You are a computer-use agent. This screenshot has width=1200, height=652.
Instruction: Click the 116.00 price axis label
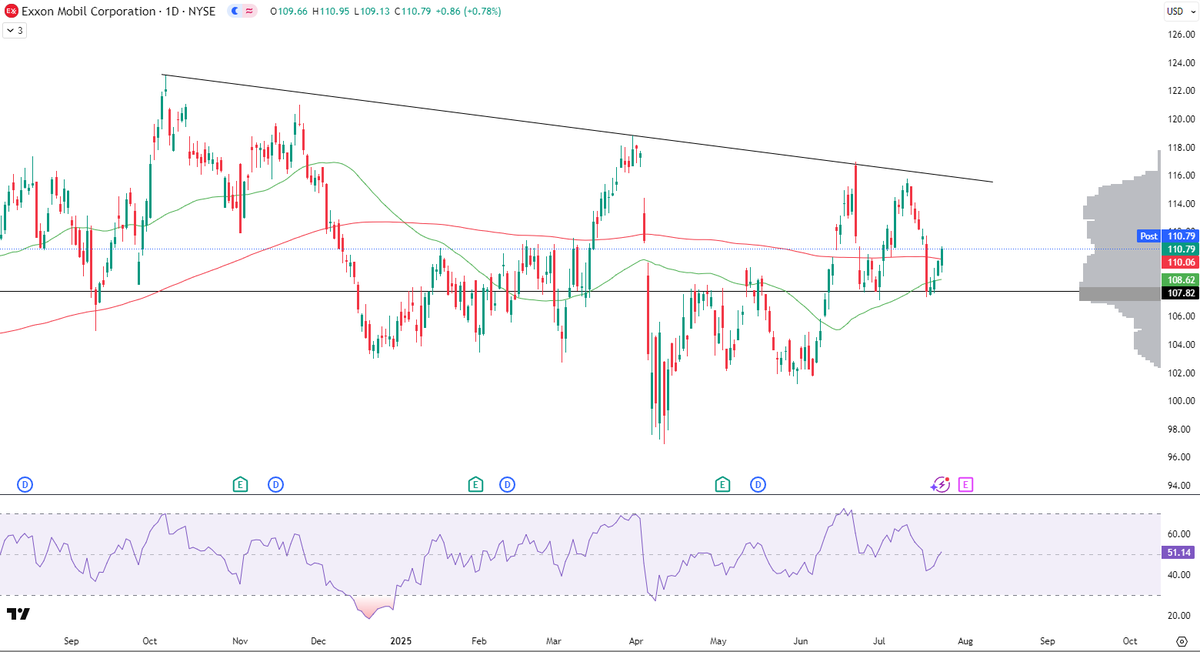tap(1180, 175)
